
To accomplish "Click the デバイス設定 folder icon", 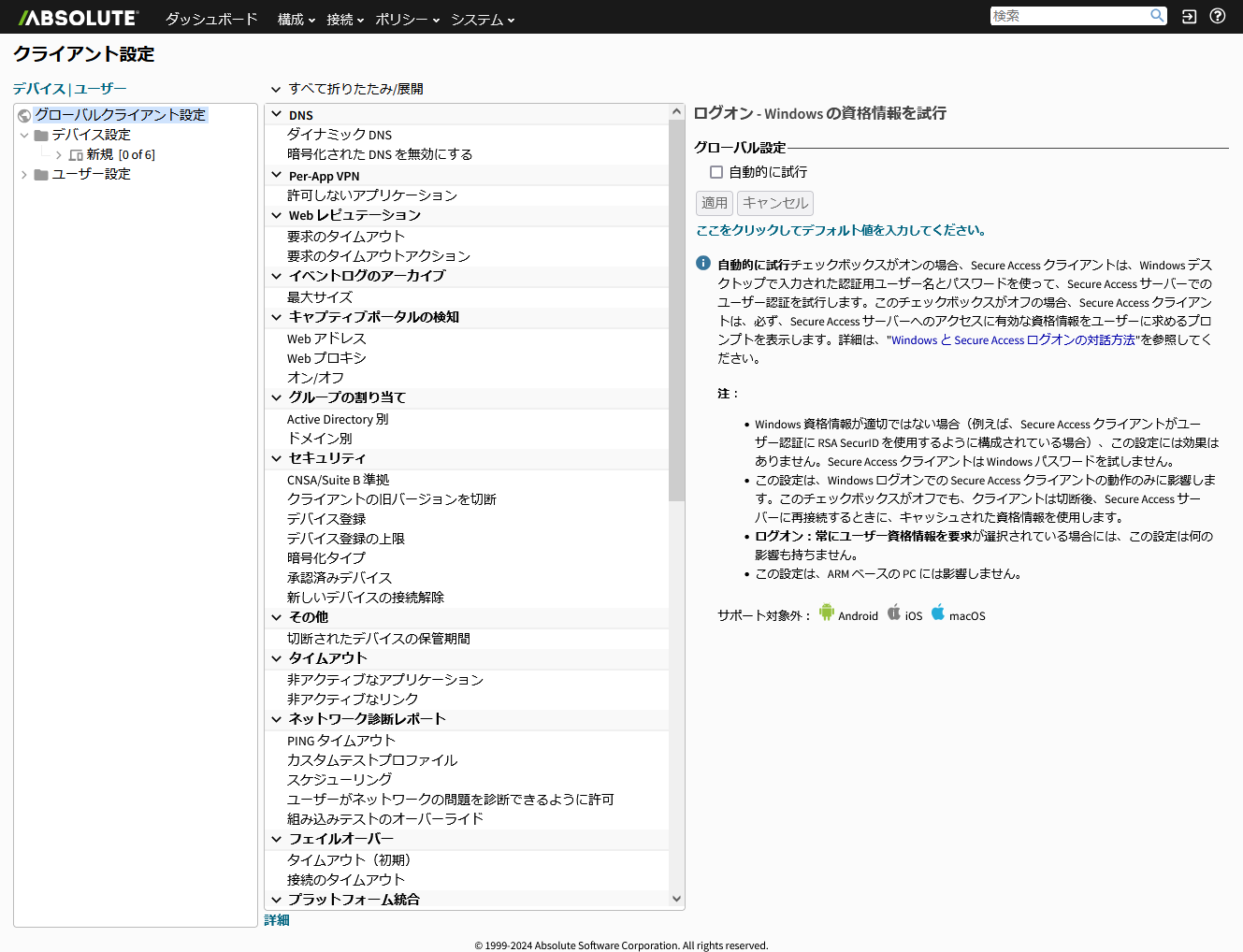I will pos(41,136).
